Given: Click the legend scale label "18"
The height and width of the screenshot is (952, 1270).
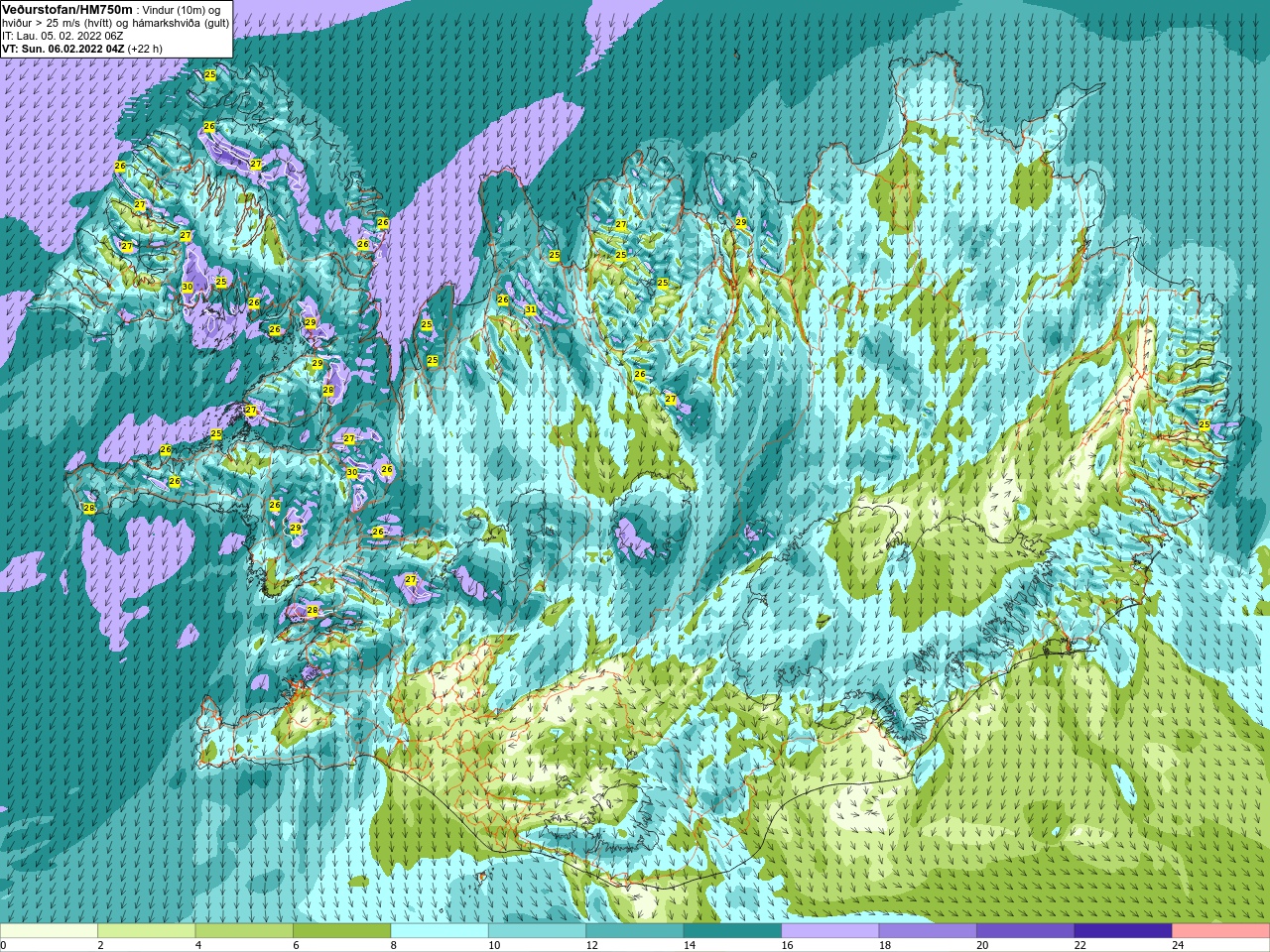Looking at the screenshot, I should tap(885, 945).
